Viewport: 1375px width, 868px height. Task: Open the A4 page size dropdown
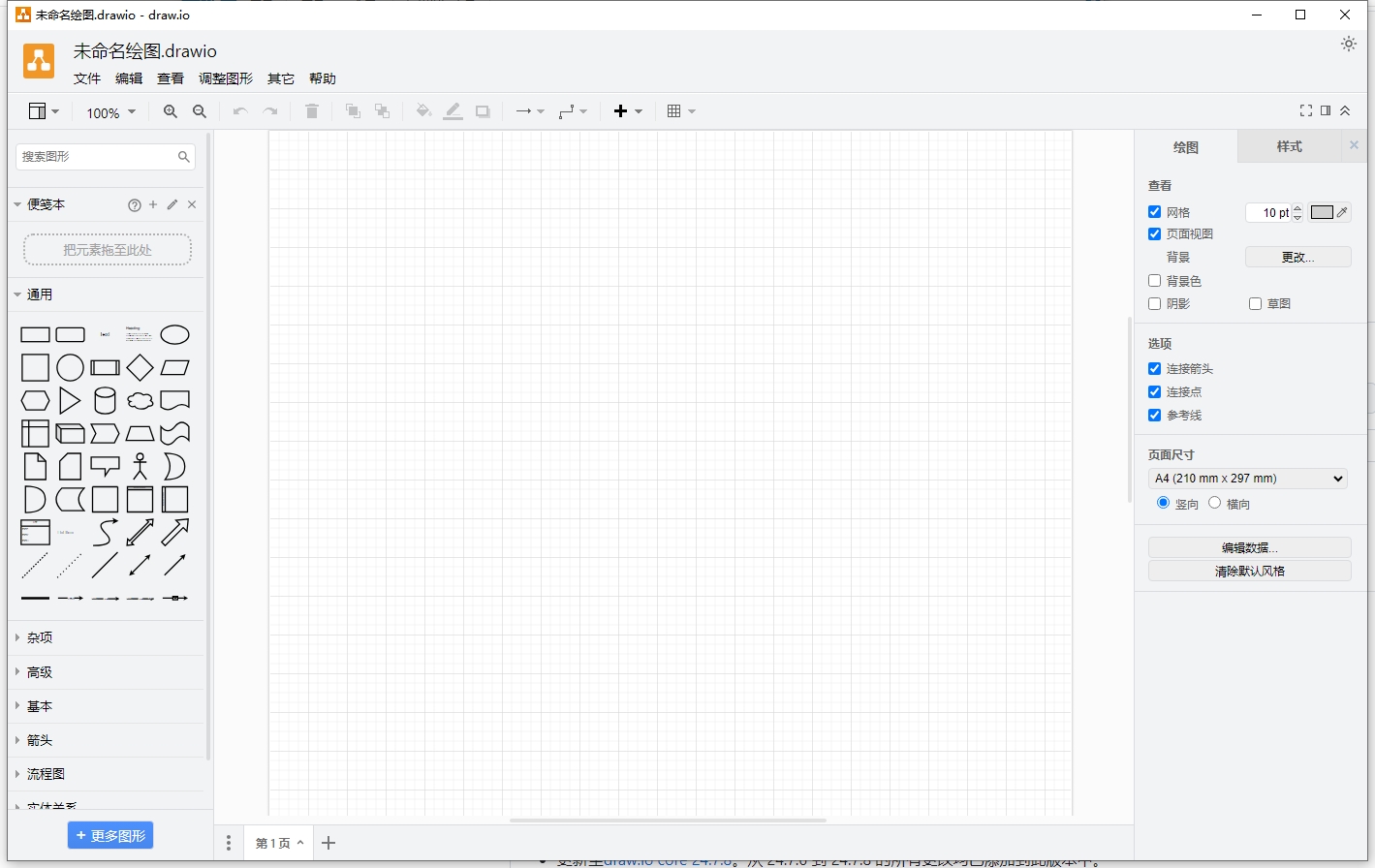pos(1248,479)
